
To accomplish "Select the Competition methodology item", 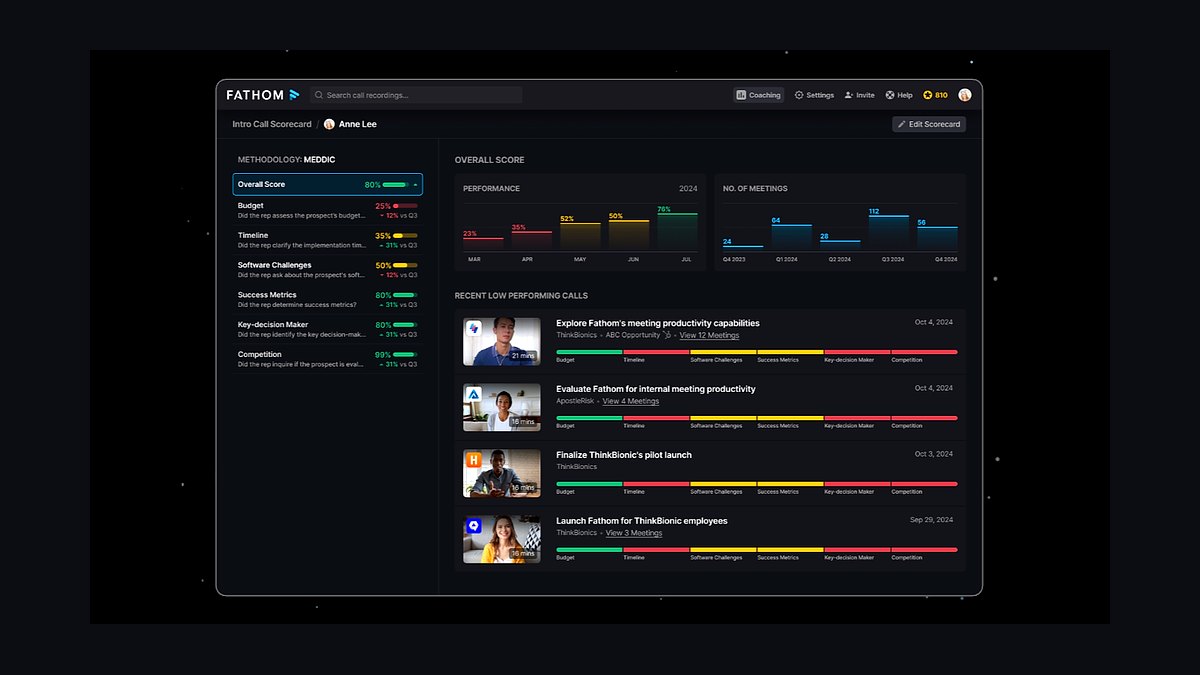I will pyautogui.click(x=328, y=359).
